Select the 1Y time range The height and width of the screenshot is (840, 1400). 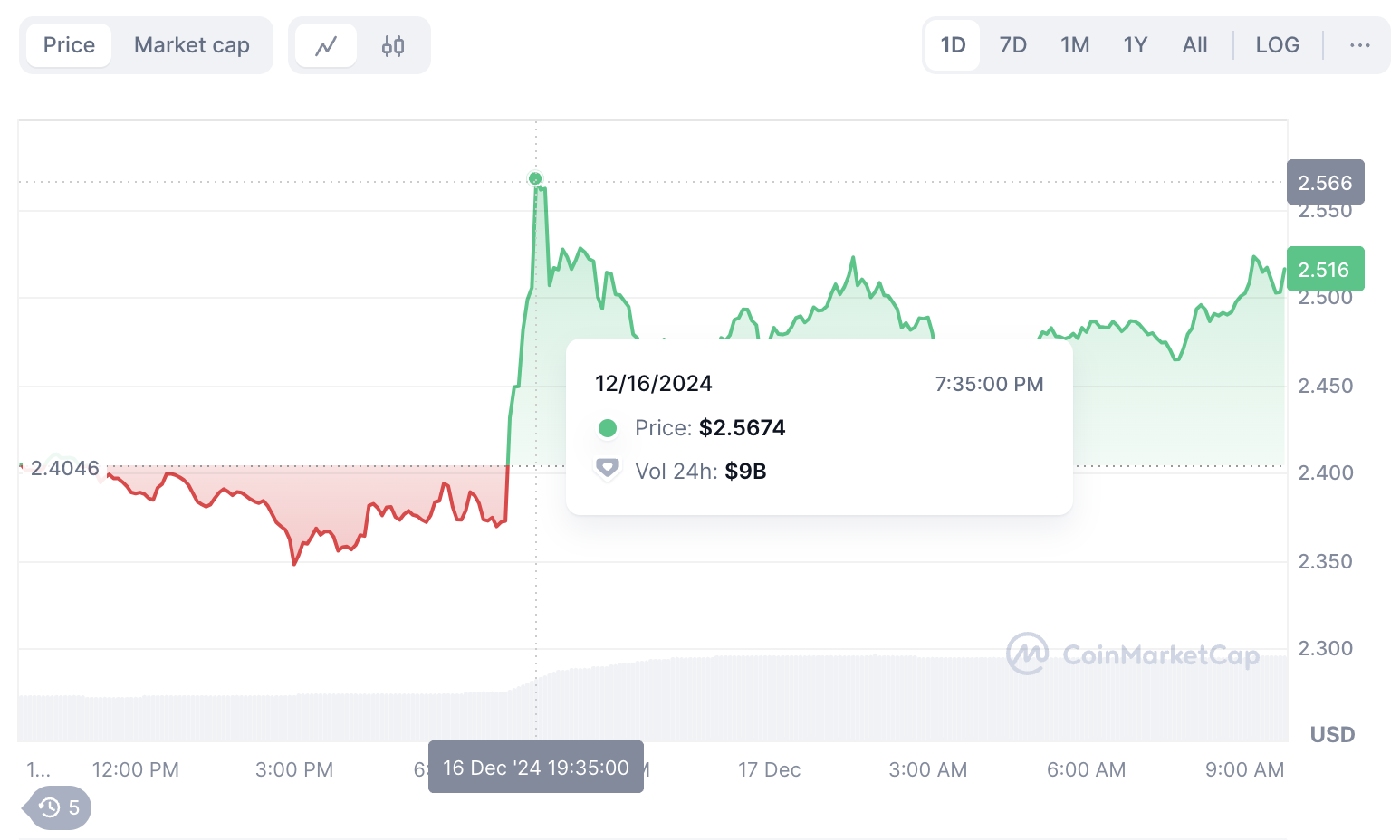(1135, 45)
